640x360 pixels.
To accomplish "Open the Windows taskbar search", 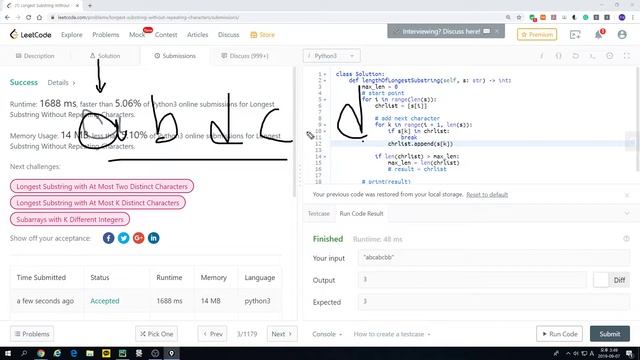I will pyautogui.click(x=24, y=353).
